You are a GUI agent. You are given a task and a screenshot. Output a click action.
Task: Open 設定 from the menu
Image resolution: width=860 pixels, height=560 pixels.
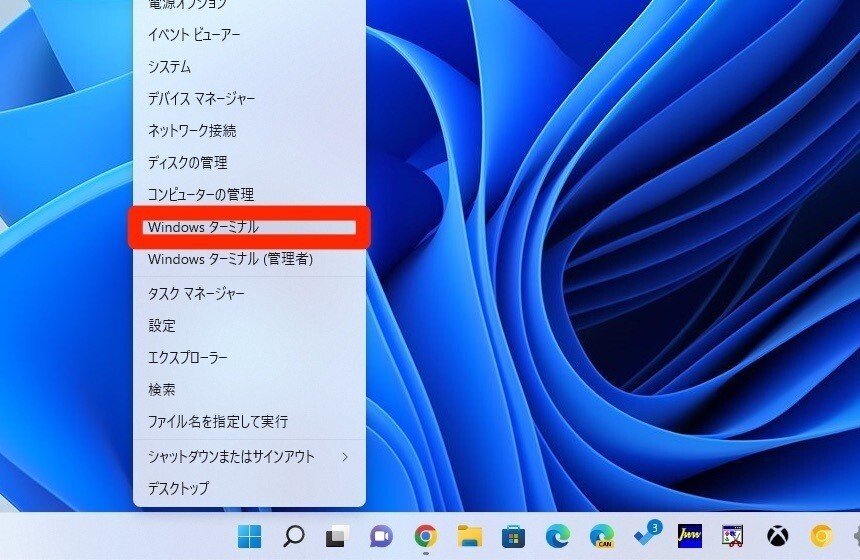coord(162,326)
